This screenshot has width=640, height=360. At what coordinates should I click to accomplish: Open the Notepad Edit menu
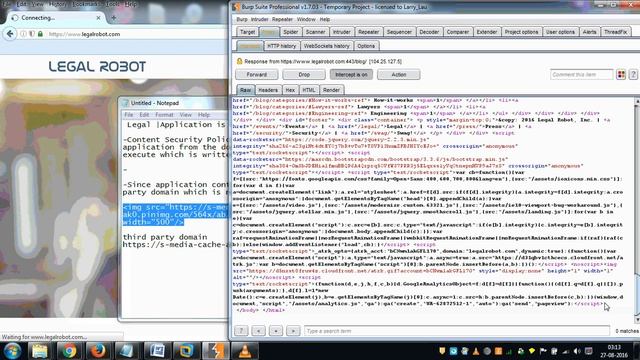[x=144, y=115]
